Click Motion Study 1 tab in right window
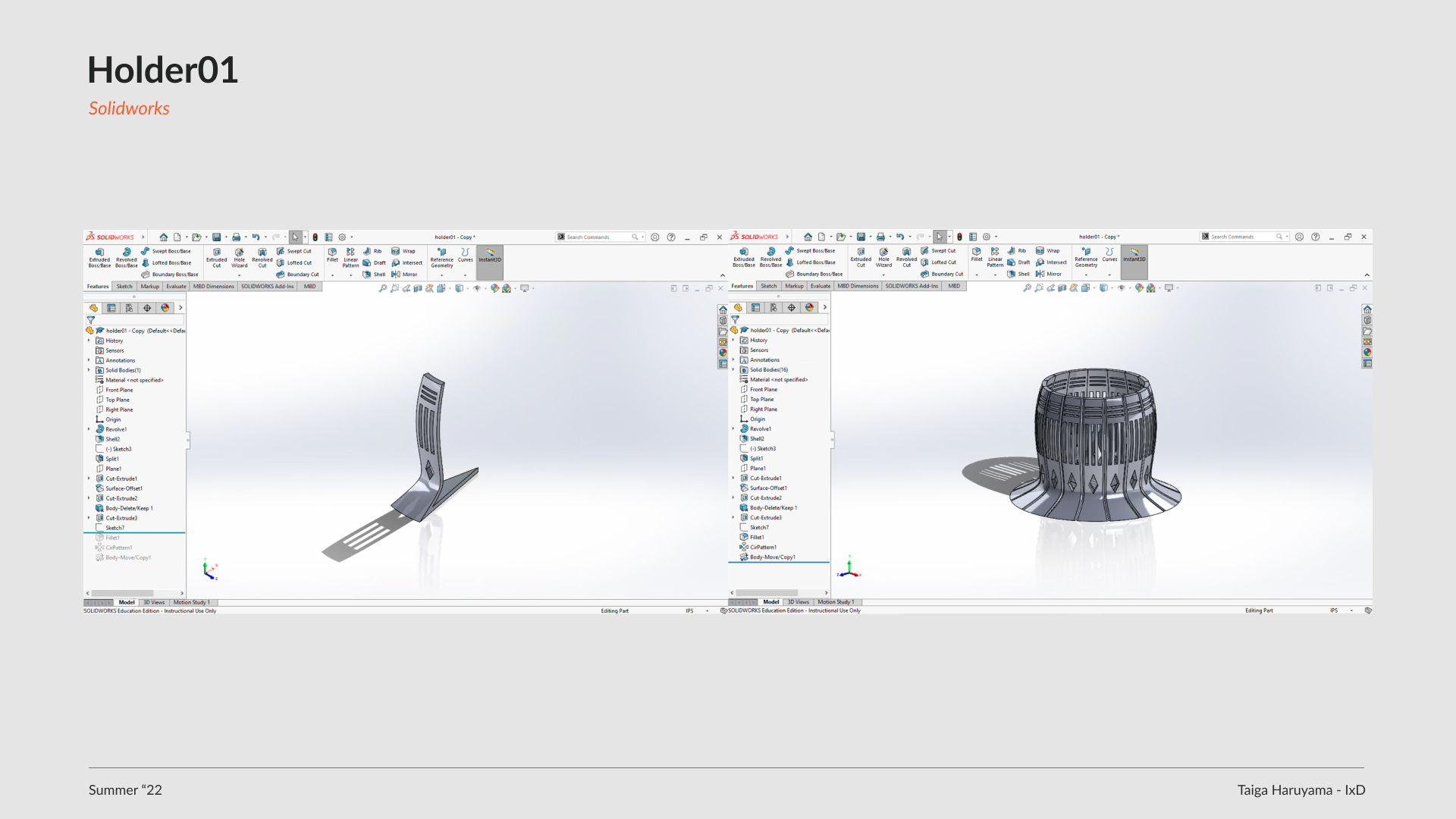 click(836, 602)
